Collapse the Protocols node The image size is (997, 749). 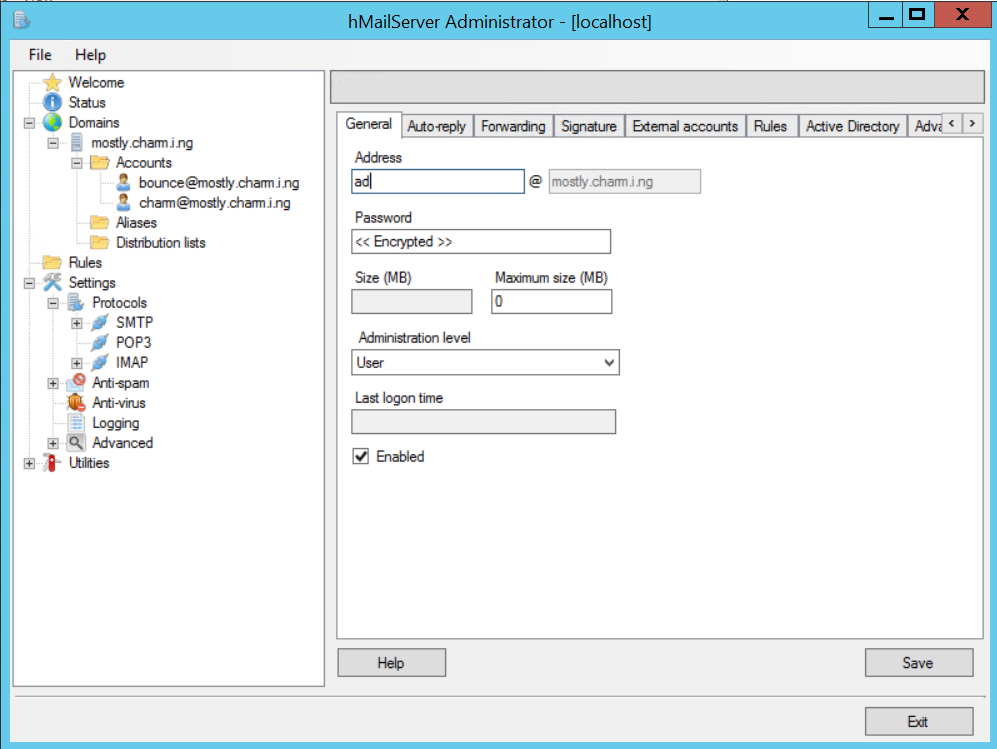pos(53,303)
